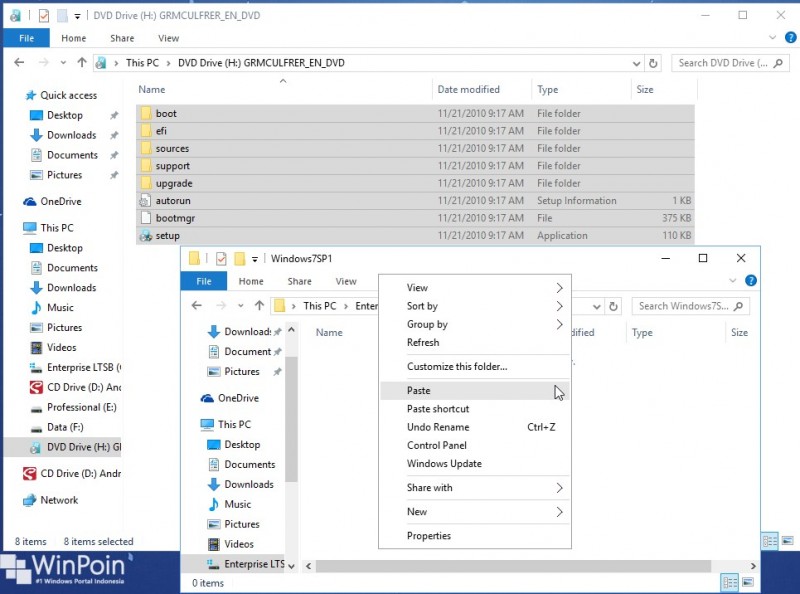800x594 pixels.
Task: Click Windows Update in the context menu
Action: click(x=475, y=464)
